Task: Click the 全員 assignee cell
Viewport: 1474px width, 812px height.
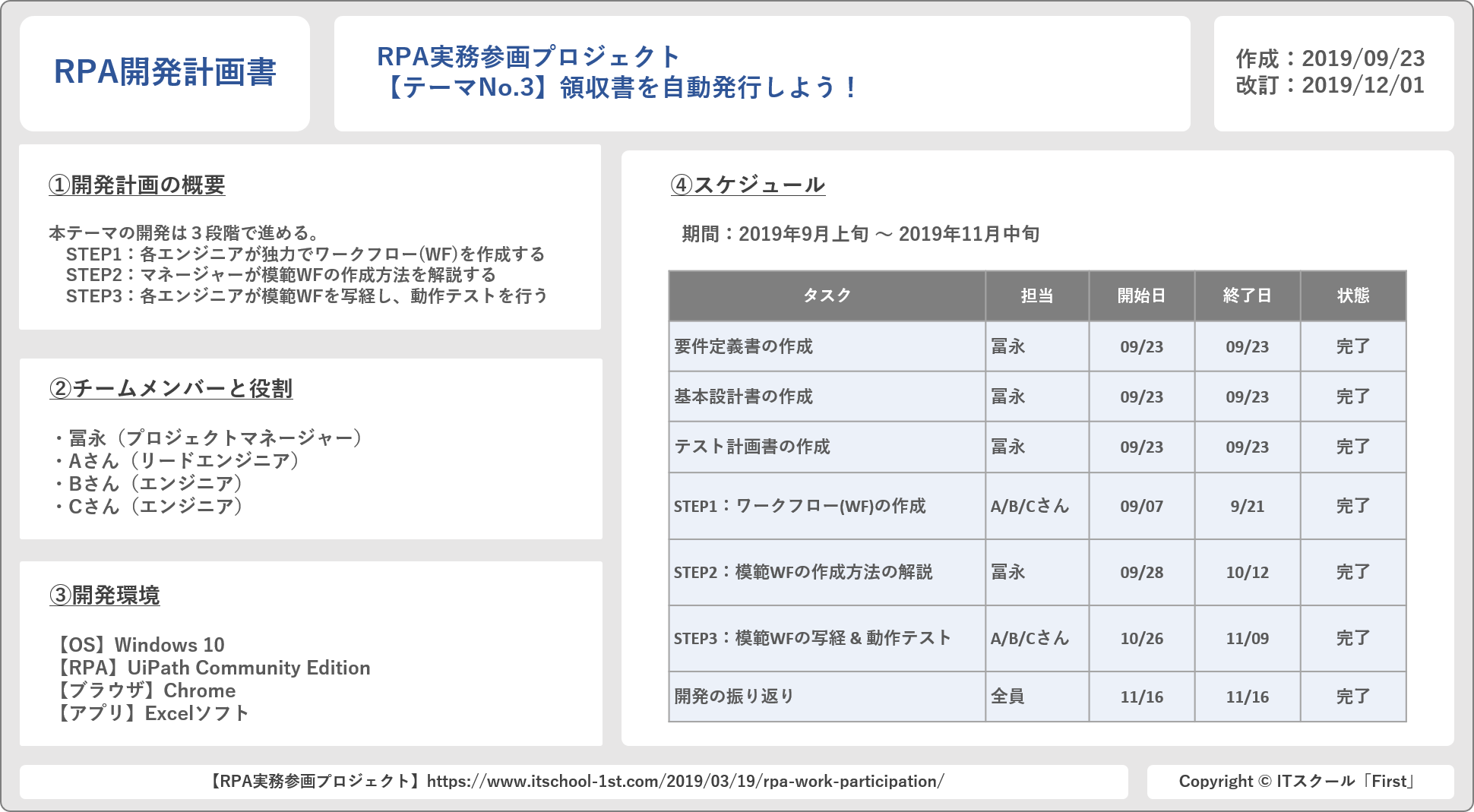Action: pyautogui.click(x=1007, y=697)
